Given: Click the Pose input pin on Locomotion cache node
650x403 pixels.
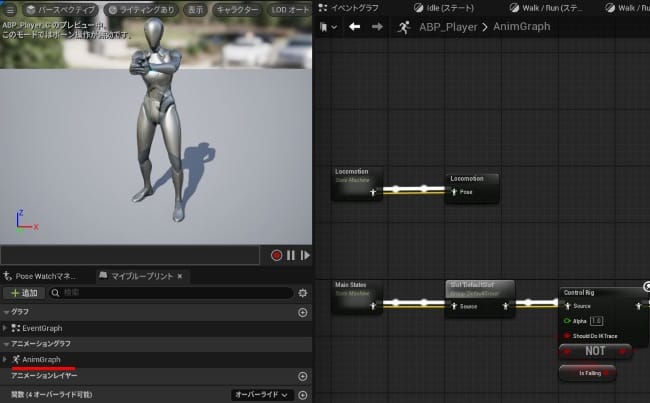Looking at the screenshot, I should (454, 192).
